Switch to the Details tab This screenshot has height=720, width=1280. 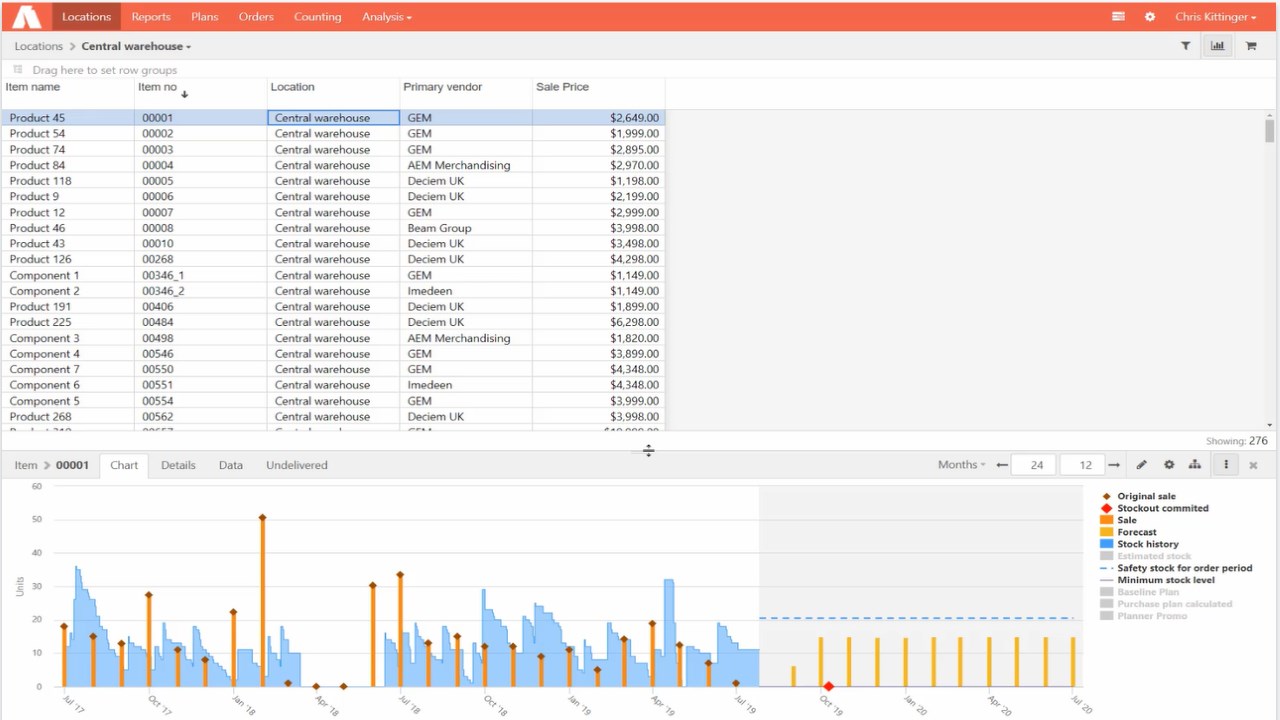tap(178, 465)
